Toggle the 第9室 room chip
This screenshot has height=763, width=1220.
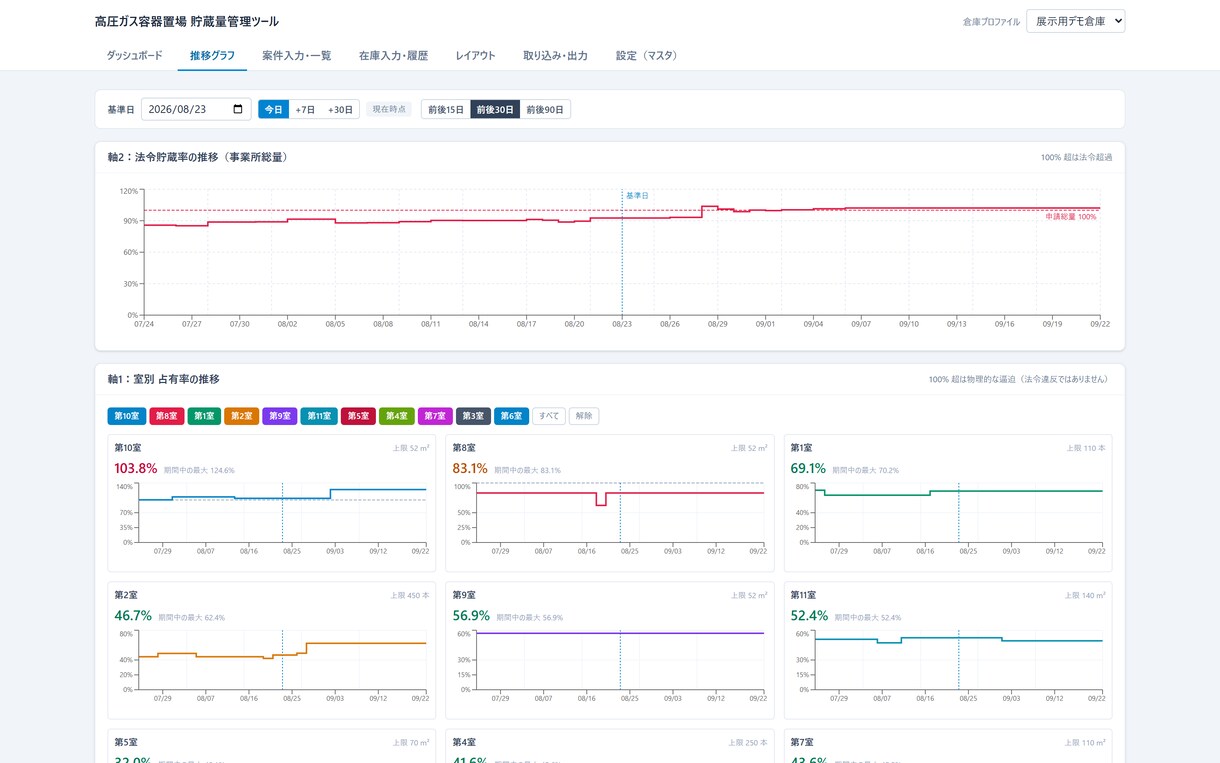coord(279,416)
